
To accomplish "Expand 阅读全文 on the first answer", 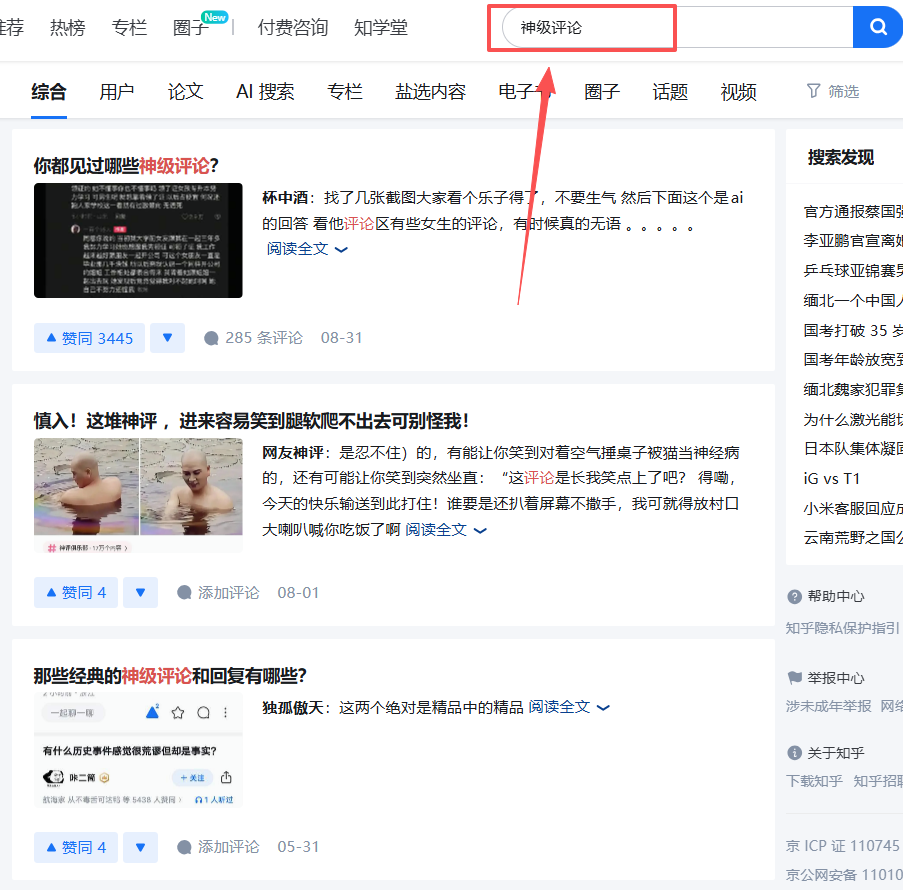I will pyautogui.click(x=295, y=248).
